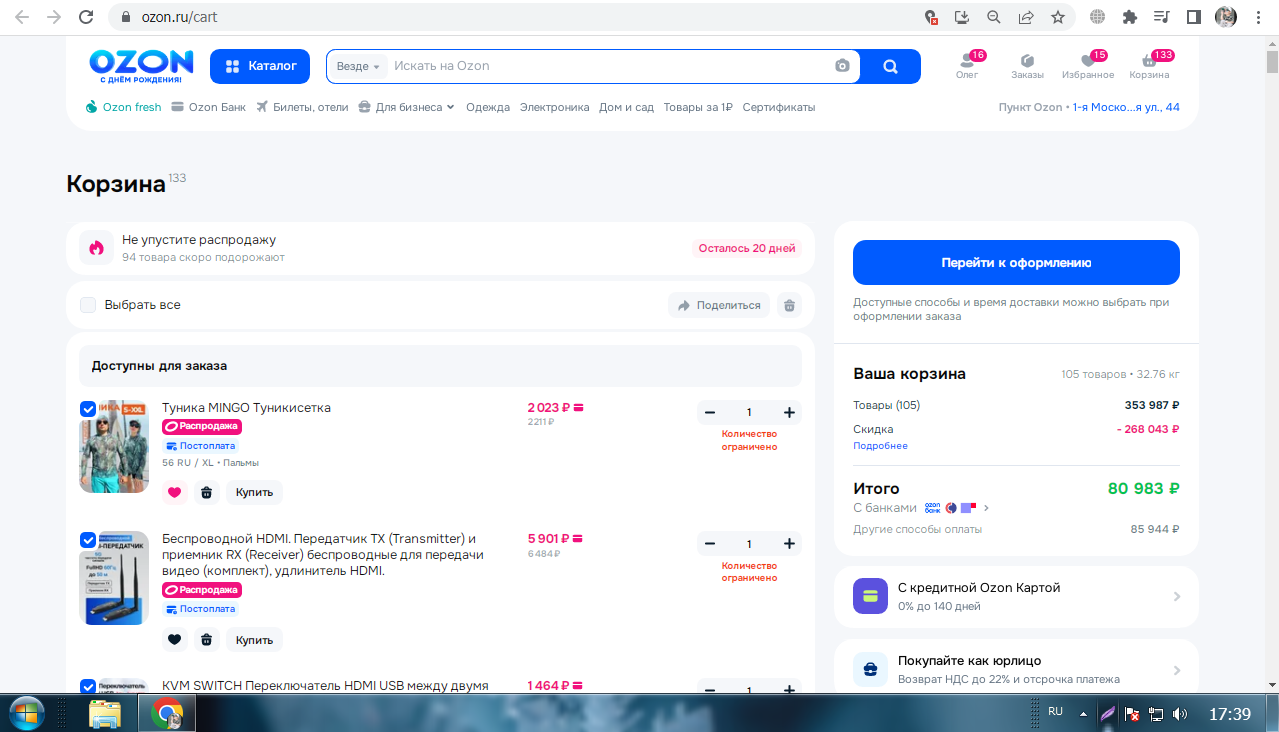Increase quantity of Беспроводной HDMI

click(x=789, y=544)
